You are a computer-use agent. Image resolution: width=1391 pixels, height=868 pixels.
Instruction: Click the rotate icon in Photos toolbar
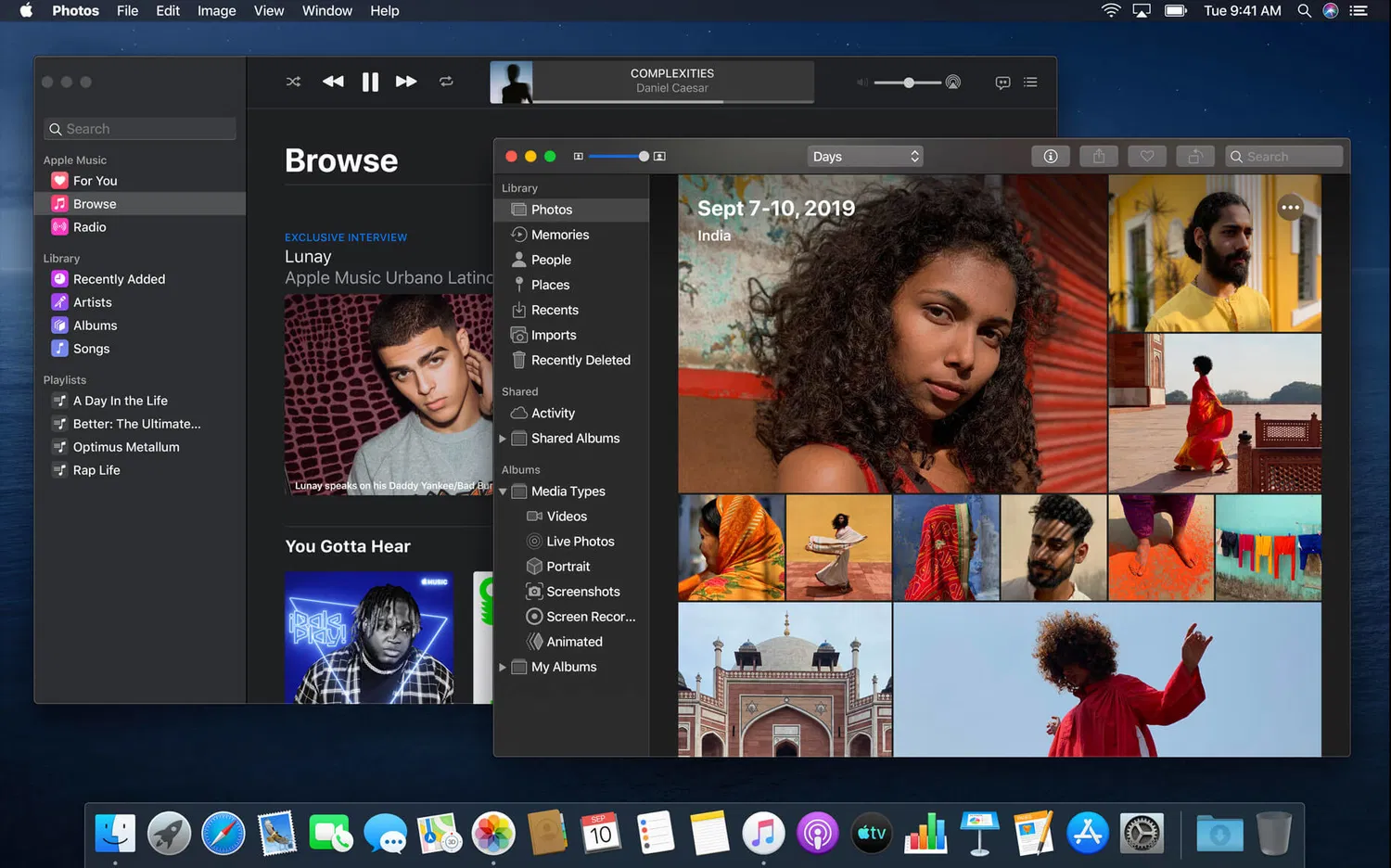[x=1194, y=157]
